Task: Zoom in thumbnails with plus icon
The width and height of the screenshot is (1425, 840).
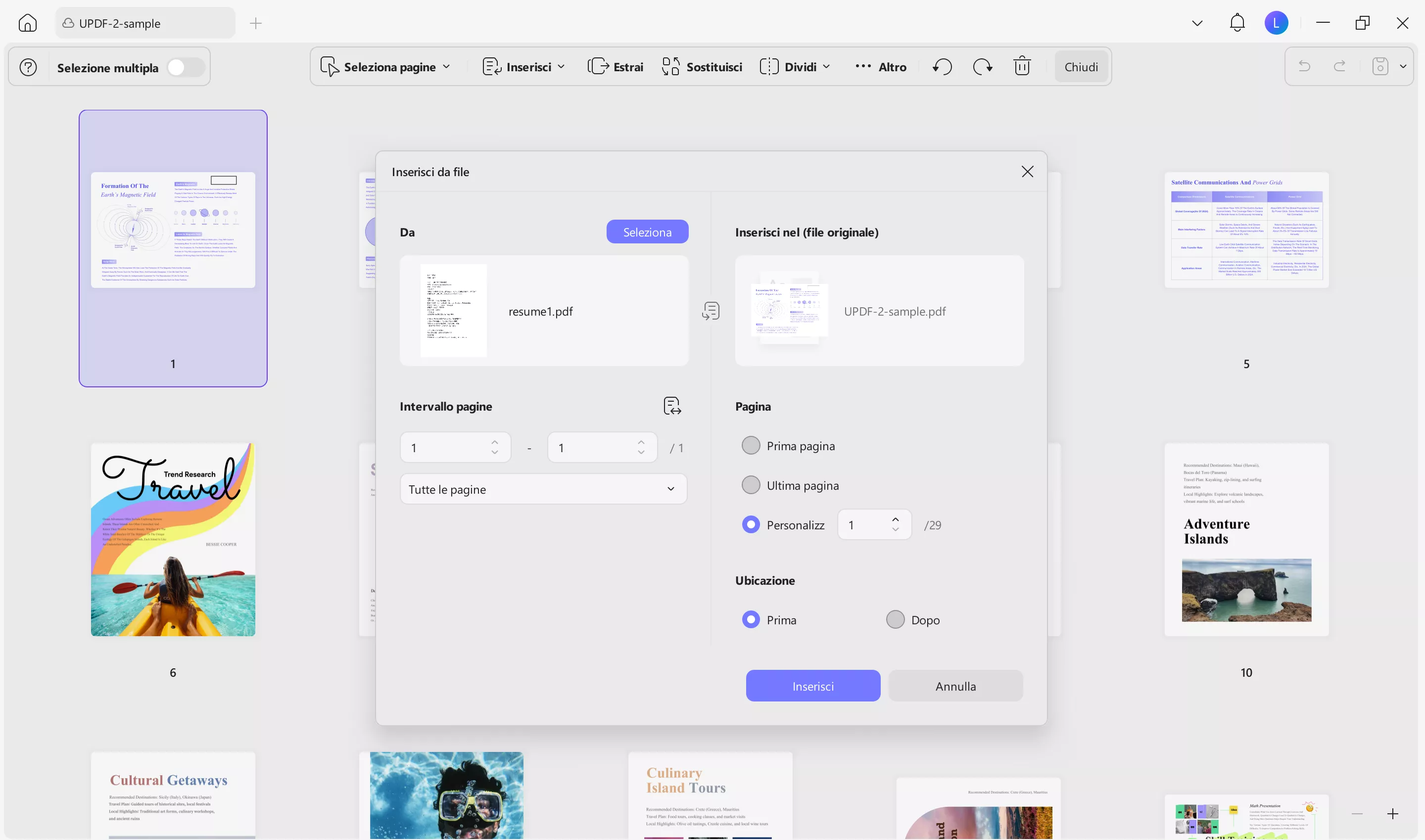Action: coord(1393,814)
